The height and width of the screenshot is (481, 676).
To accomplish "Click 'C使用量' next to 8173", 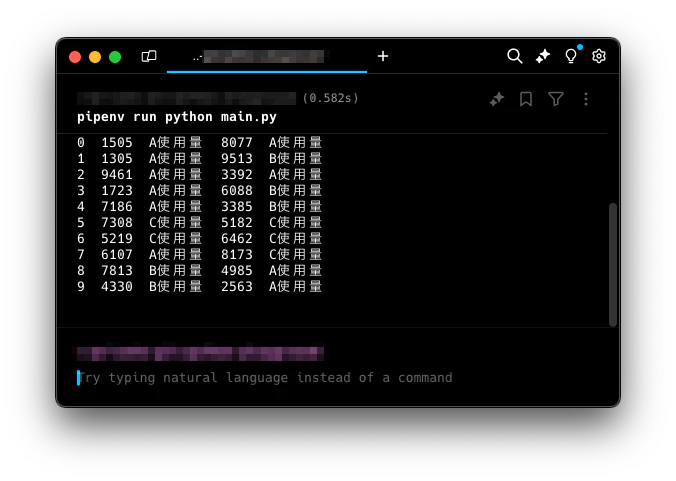I will click(x=295, y=254).
